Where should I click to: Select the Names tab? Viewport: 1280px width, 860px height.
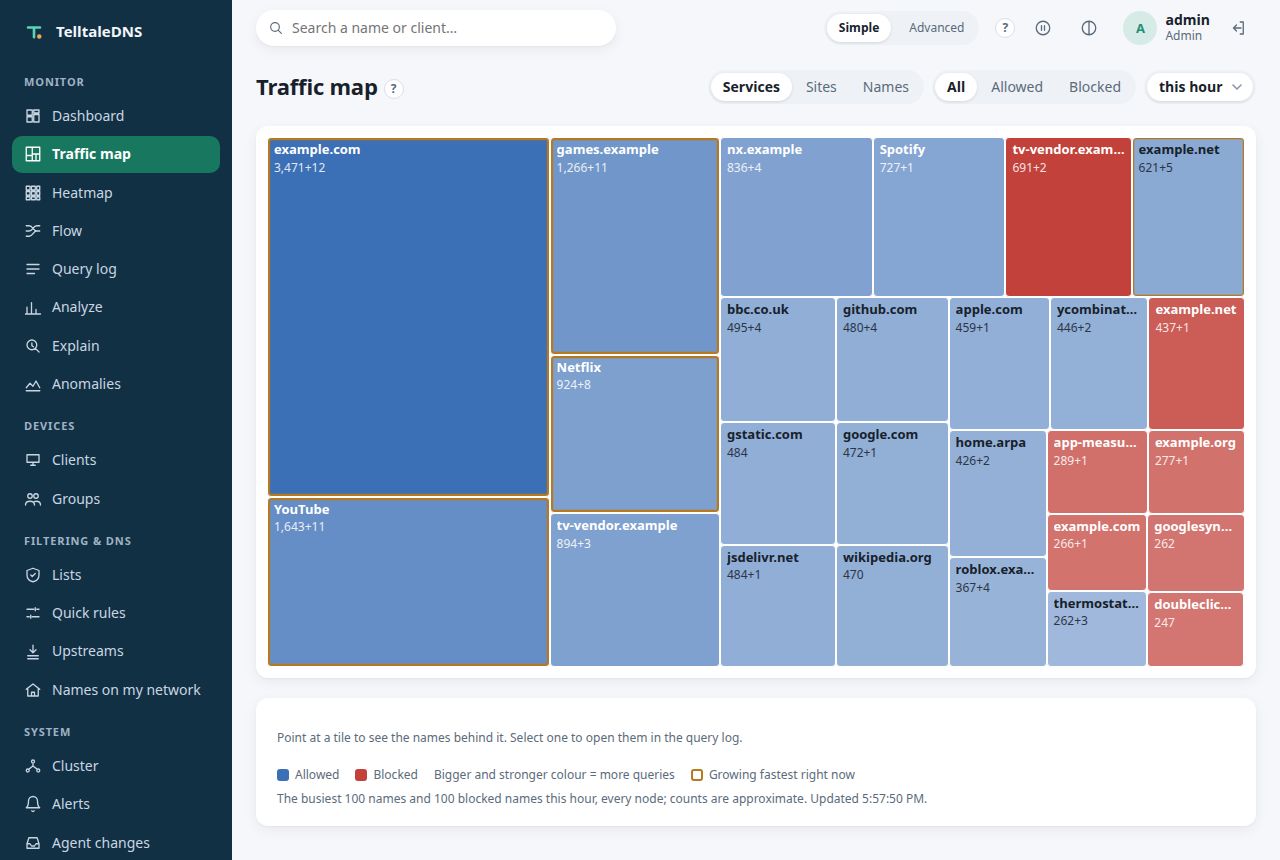point(885,87)
